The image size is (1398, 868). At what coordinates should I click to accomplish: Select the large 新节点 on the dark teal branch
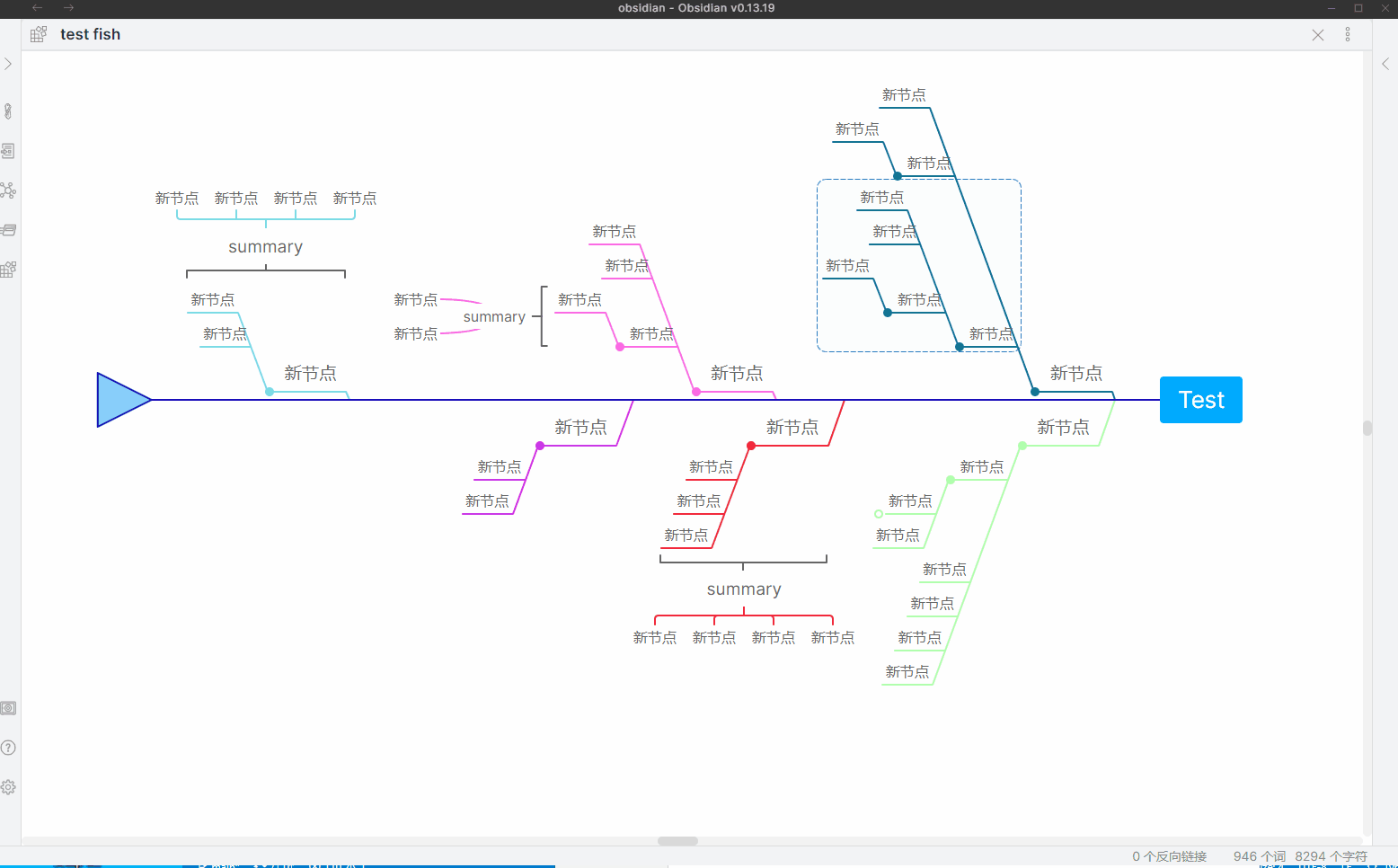(1076, 373)
